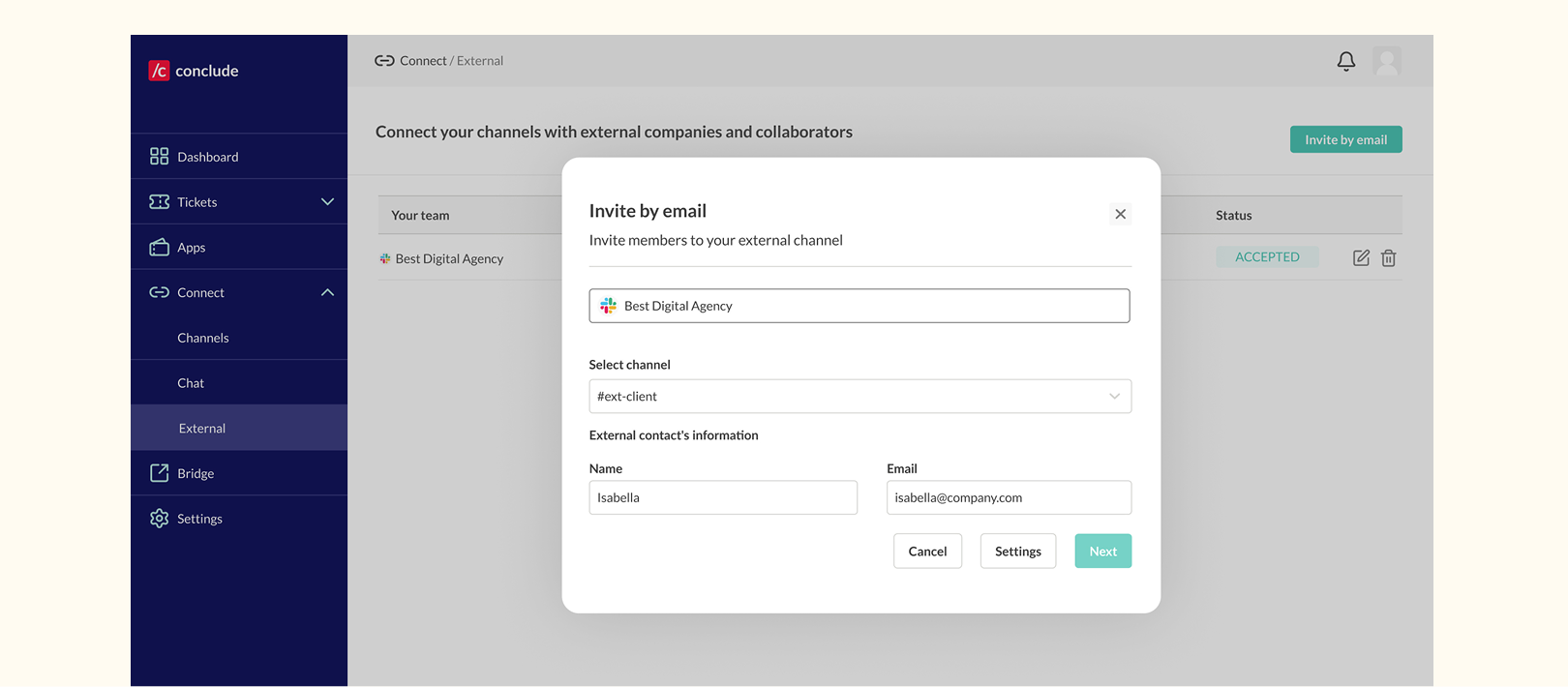Open Chat under Connect

point(239,383)
